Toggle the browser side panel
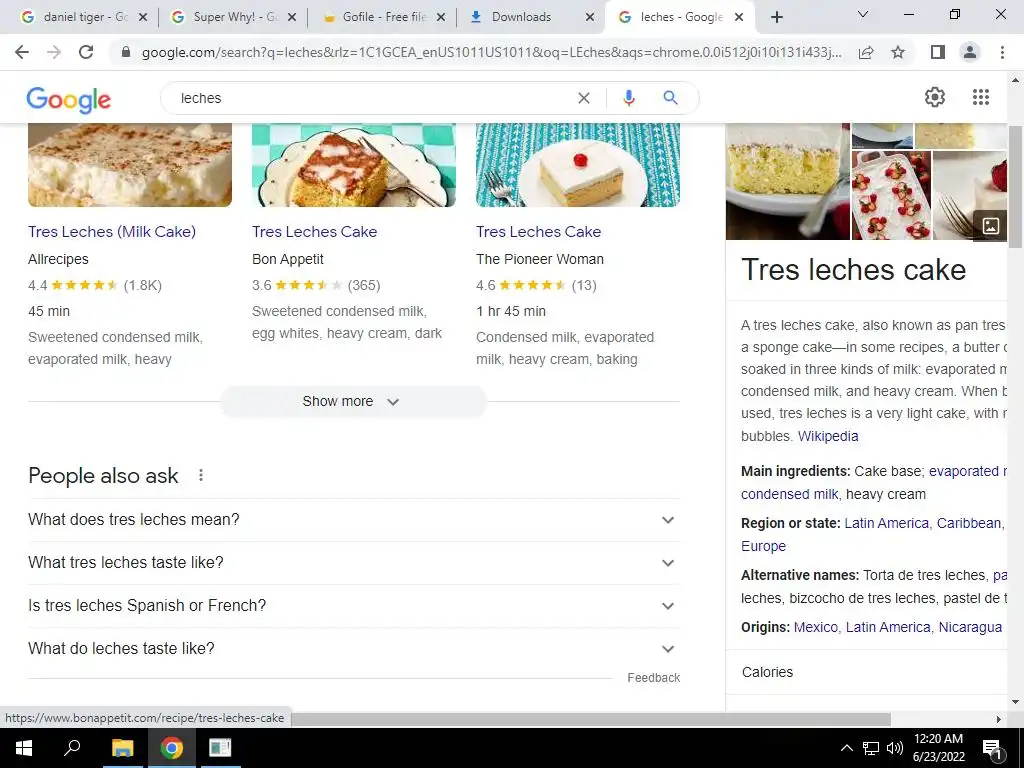The width and height of the screenshot is (1024, 768). point(938,52)
